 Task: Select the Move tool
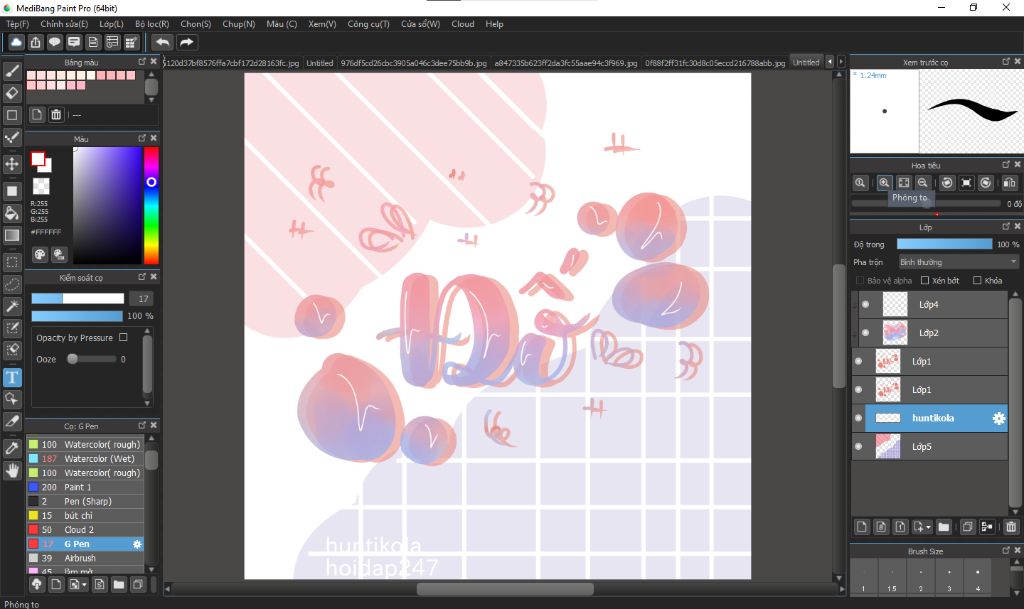pyautogui.click(x=12, y=163)
